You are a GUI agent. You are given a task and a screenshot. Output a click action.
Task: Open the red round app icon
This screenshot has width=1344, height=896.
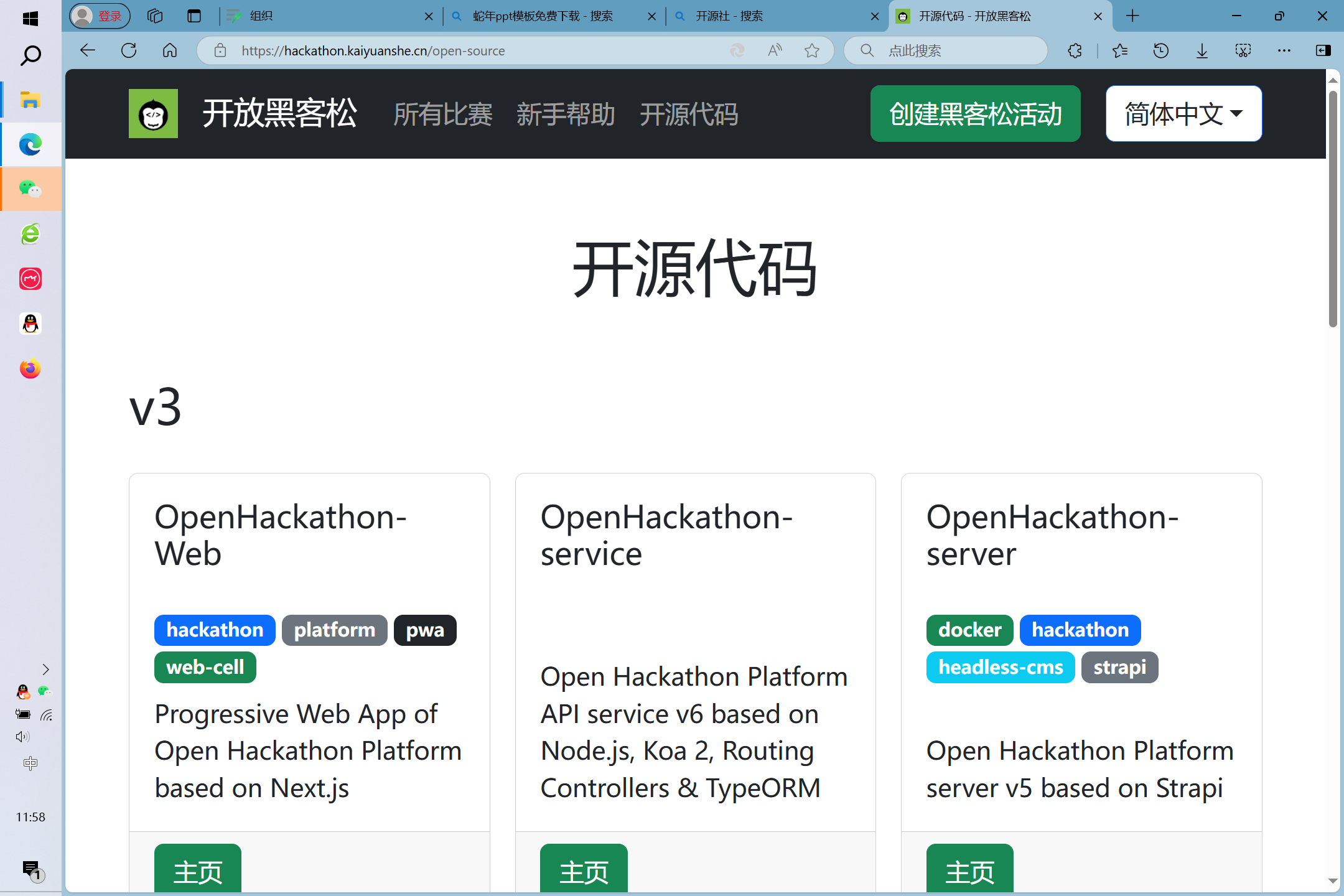[30, 279]
